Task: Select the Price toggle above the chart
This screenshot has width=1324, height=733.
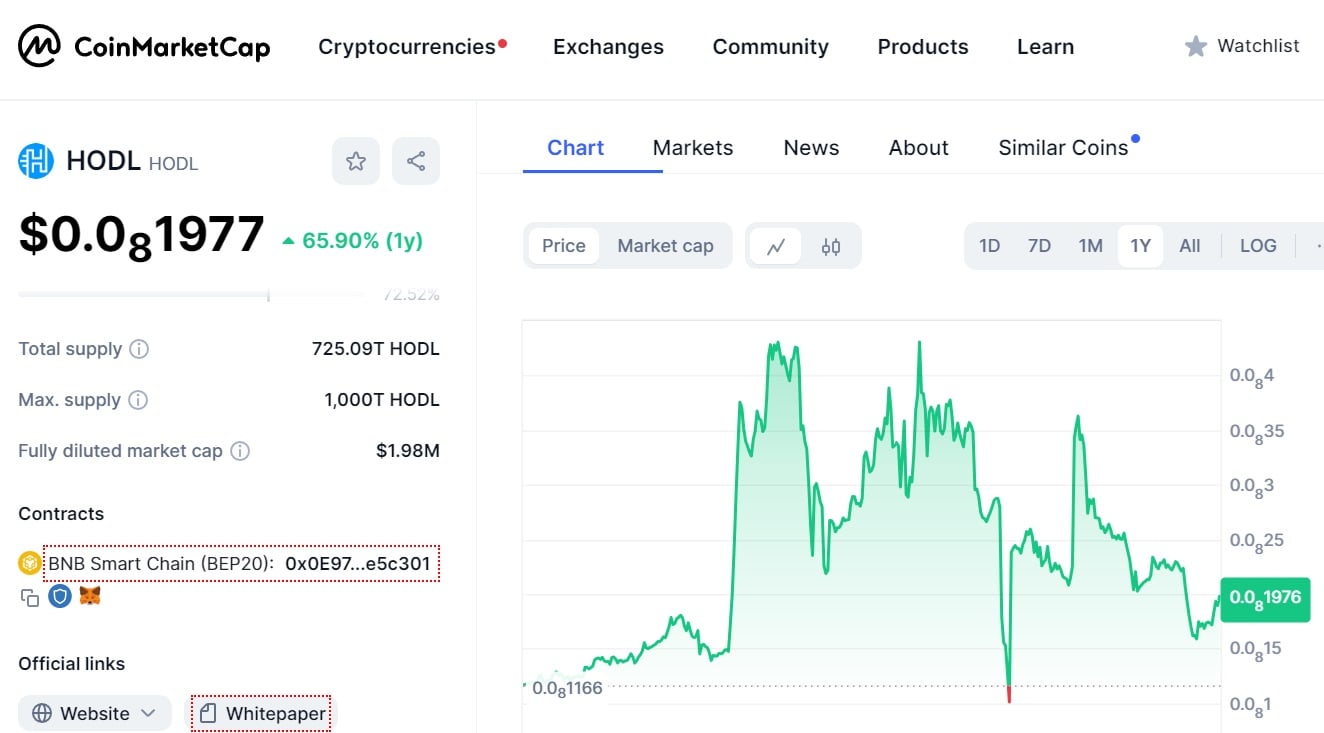Action: click(563, 245)
